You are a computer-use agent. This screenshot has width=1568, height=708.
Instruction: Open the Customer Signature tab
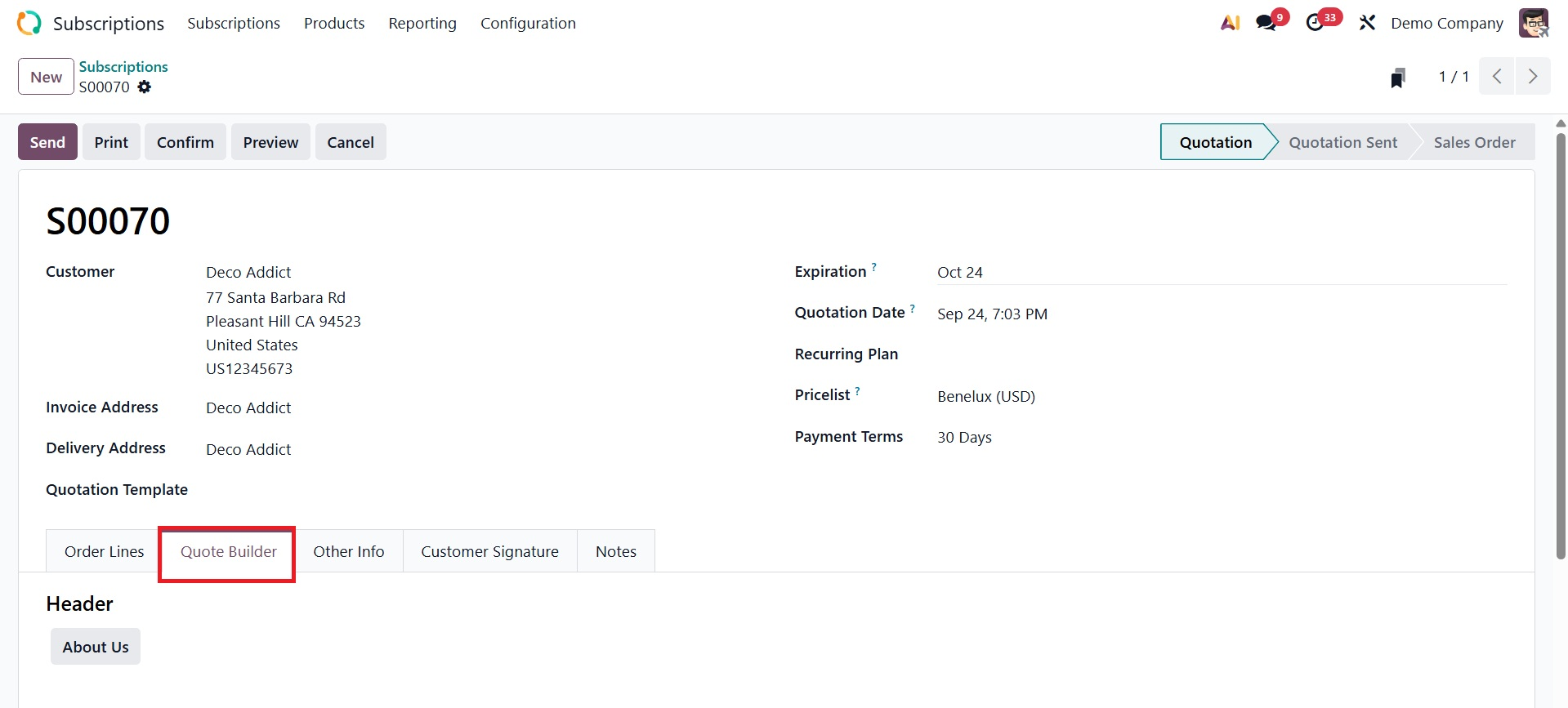[489, 552]
